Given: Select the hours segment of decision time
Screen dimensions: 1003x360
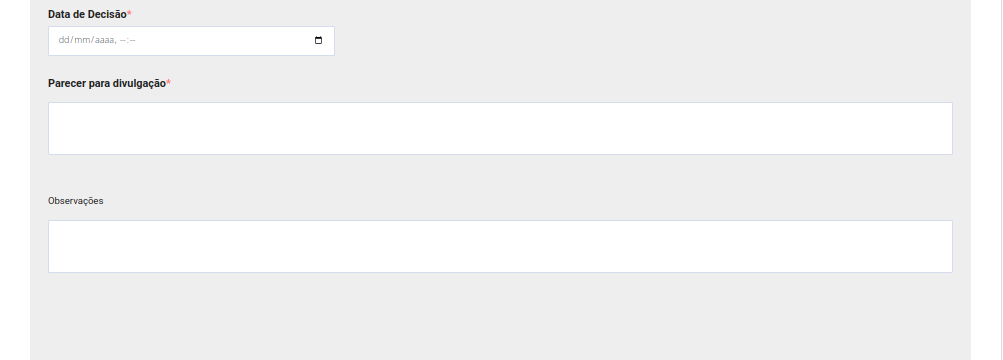Looking at the screenshot, I should (x=123, y=40).
